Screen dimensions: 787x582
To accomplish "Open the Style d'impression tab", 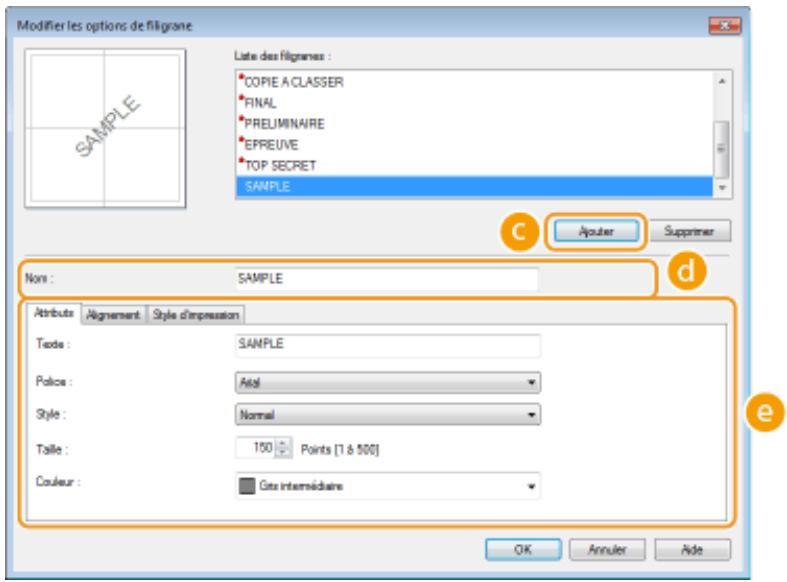I will tap(196, 315).
